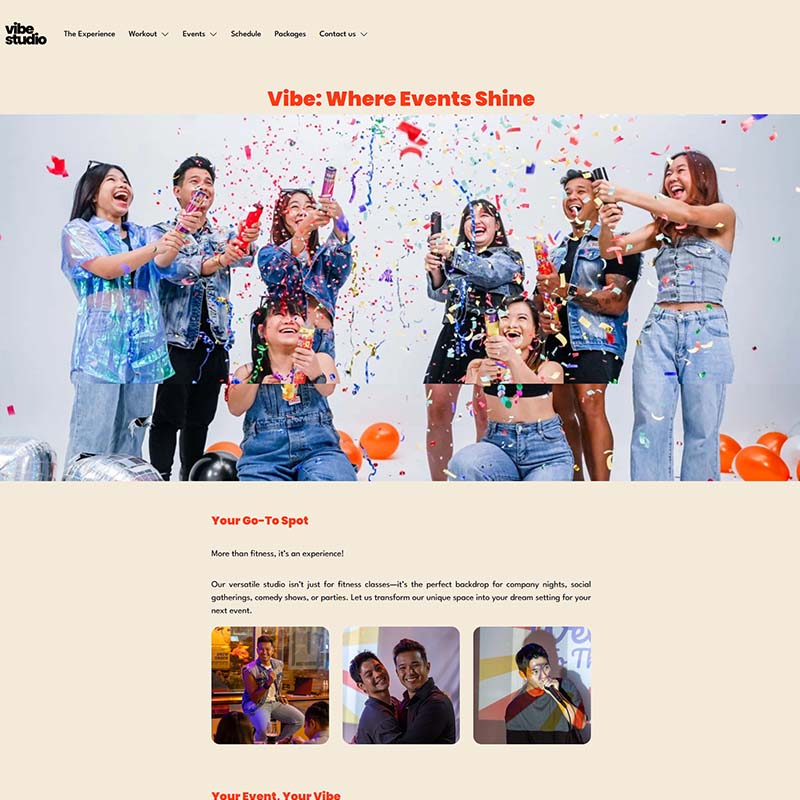Select the Workout menu label
The width and height of the screenshot is (800, 800).
[142, 34]
